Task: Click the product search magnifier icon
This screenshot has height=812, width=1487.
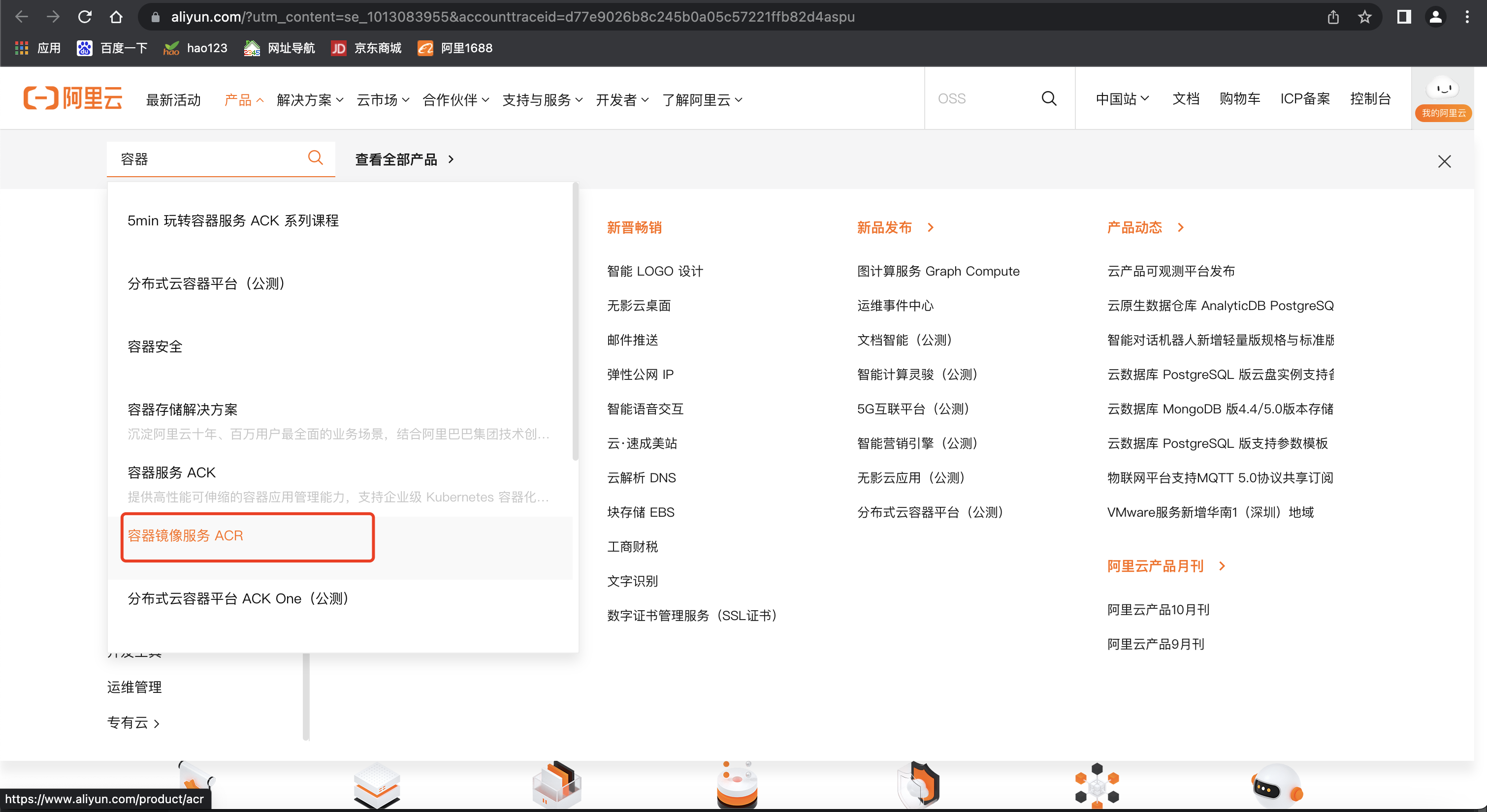Action: (315, 157)
